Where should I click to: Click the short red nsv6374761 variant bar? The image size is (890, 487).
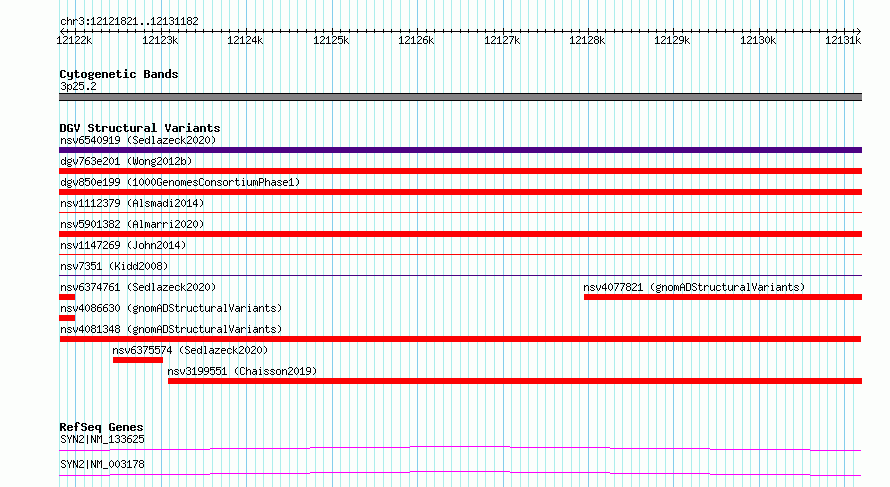(x=67, y=297)
